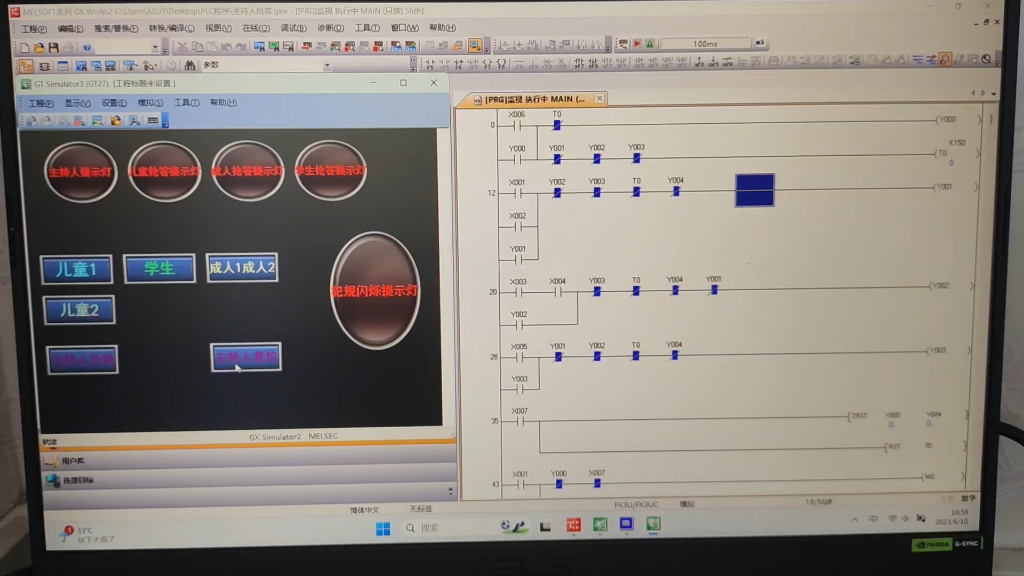The image size is (1024, 576).
Task: Expand the GT Simulator toolbar options arrow
Action: (x=165, y=121)
